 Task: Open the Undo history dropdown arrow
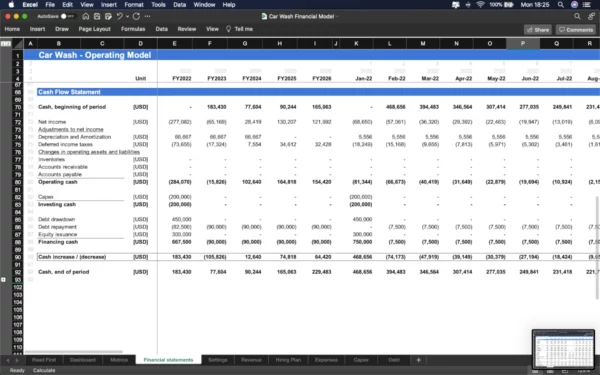coord(127,16)
